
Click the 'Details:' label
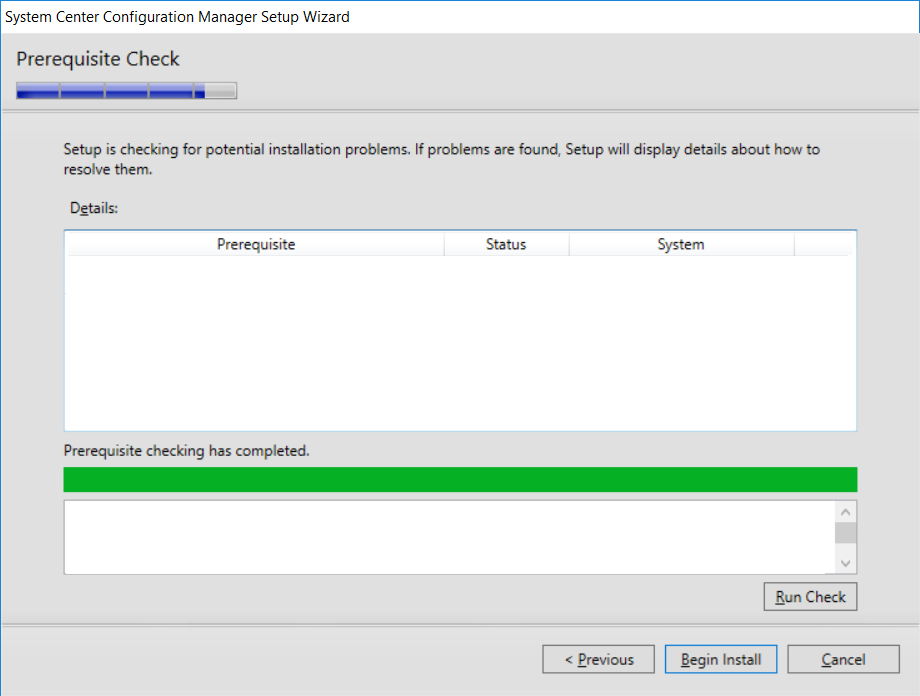coord(94,208)
